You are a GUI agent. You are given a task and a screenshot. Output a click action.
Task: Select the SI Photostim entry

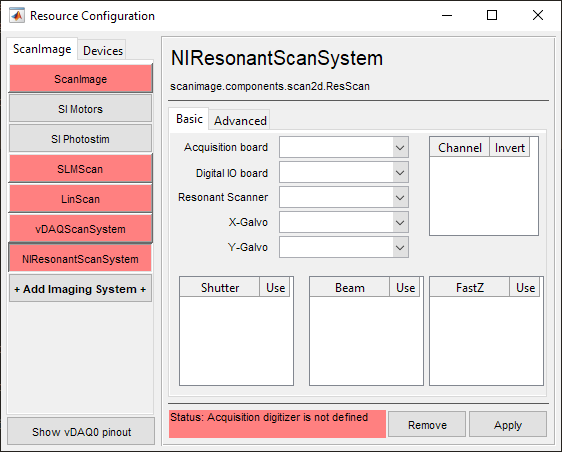click(81, 139)
